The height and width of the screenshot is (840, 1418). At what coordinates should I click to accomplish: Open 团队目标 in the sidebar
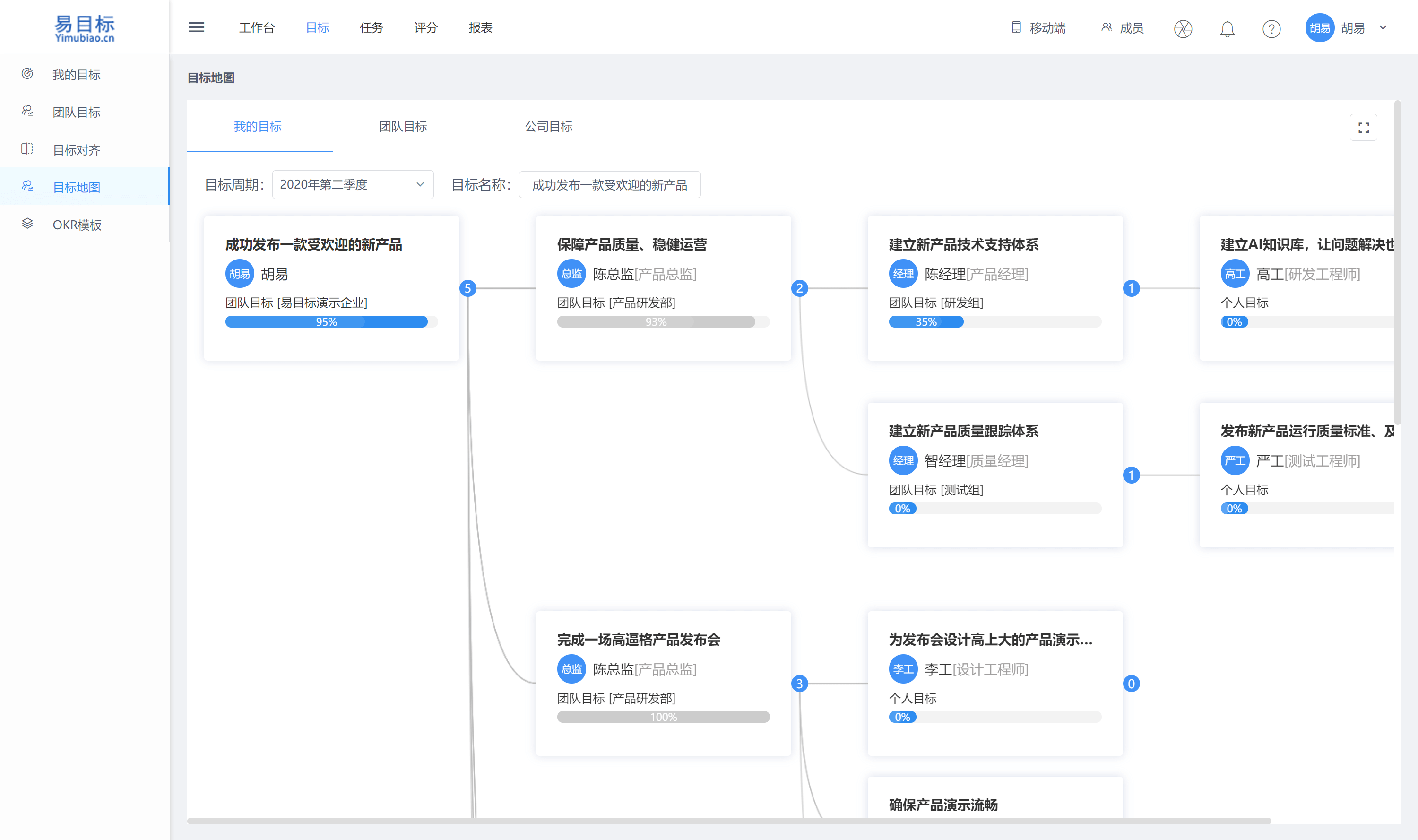[x=85, y=112]
